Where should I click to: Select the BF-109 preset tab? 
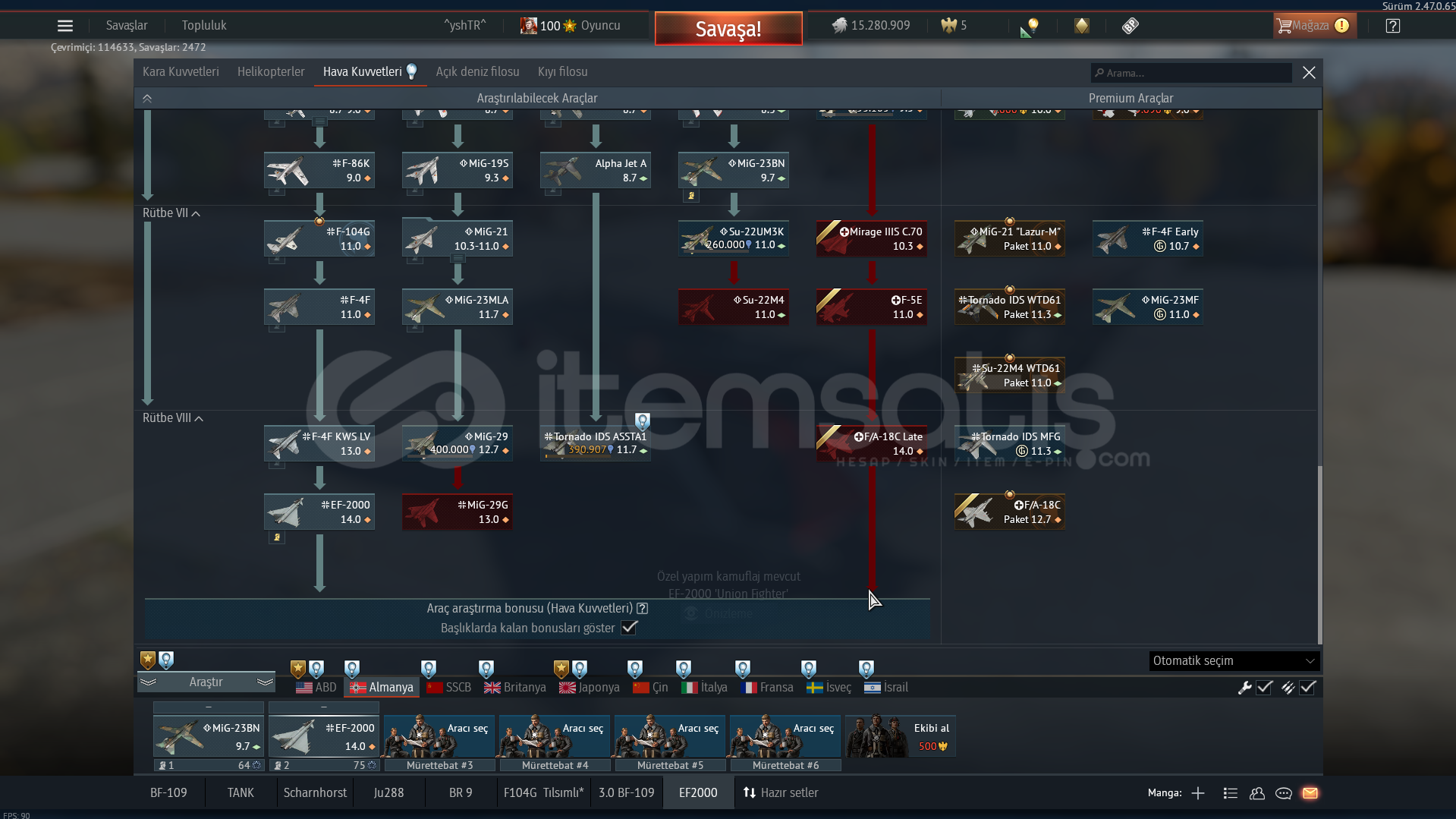(168, 793)
